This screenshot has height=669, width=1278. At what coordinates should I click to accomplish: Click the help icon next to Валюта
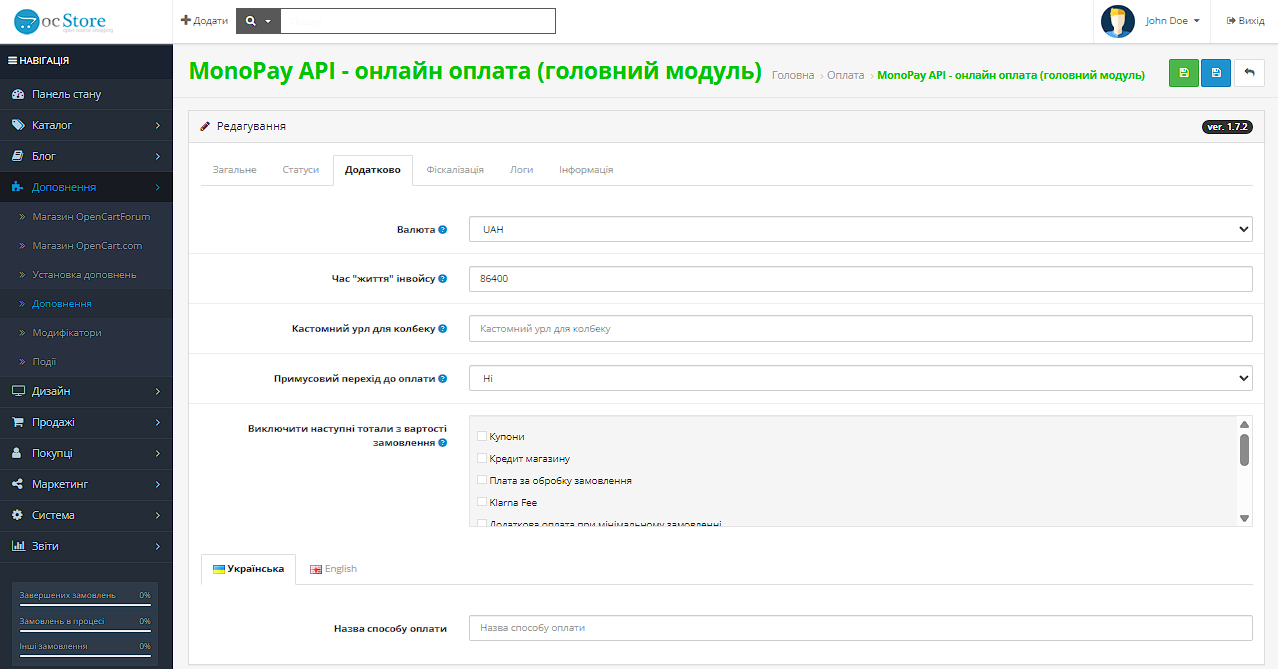443,229
